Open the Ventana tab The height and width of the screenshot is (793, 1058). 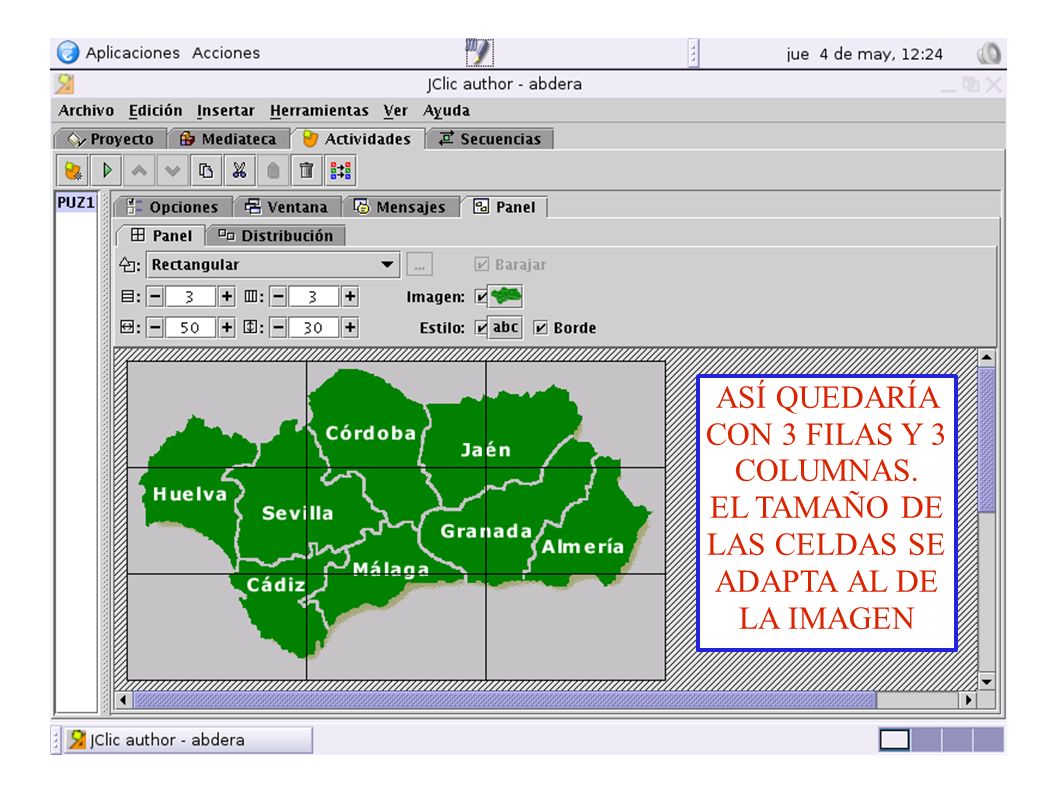(x=287, y=207)
